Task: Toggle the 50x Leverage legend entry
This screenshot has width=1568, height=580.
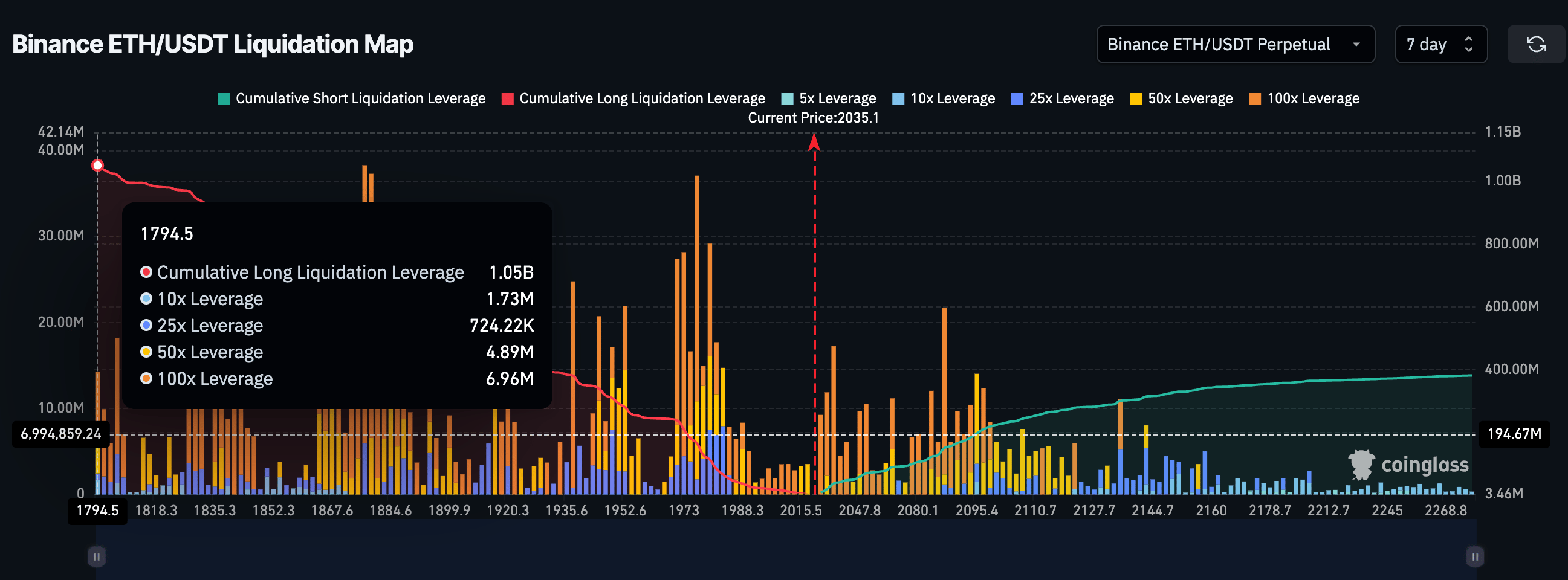Action: click(x=1181, y=98)
